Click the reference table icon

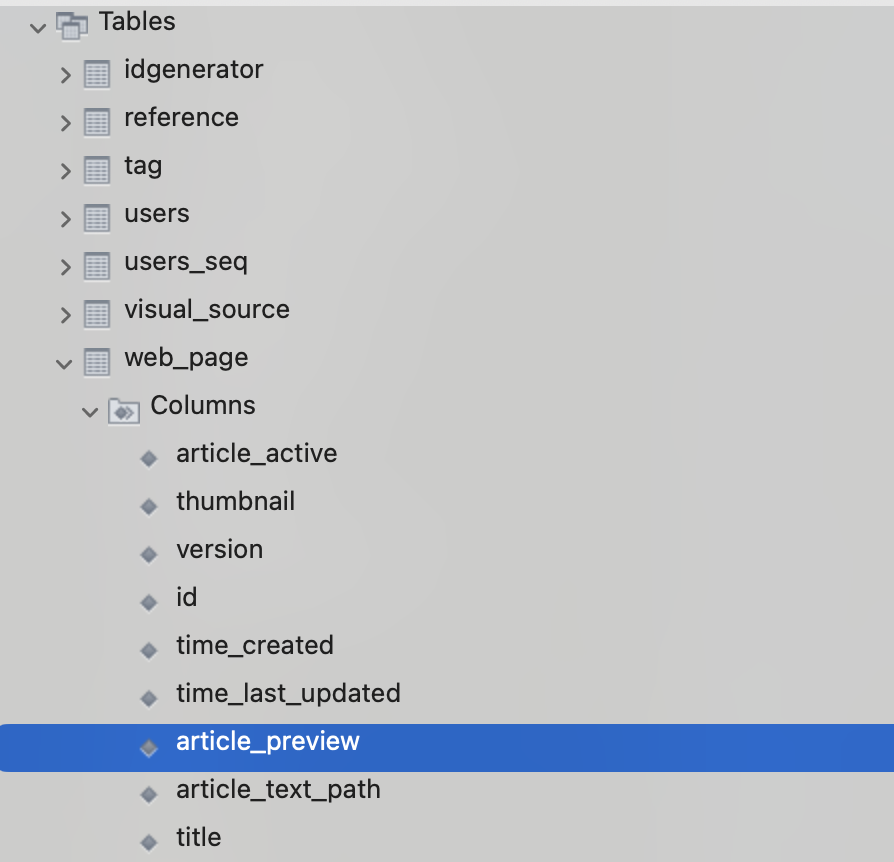point(97,122)
